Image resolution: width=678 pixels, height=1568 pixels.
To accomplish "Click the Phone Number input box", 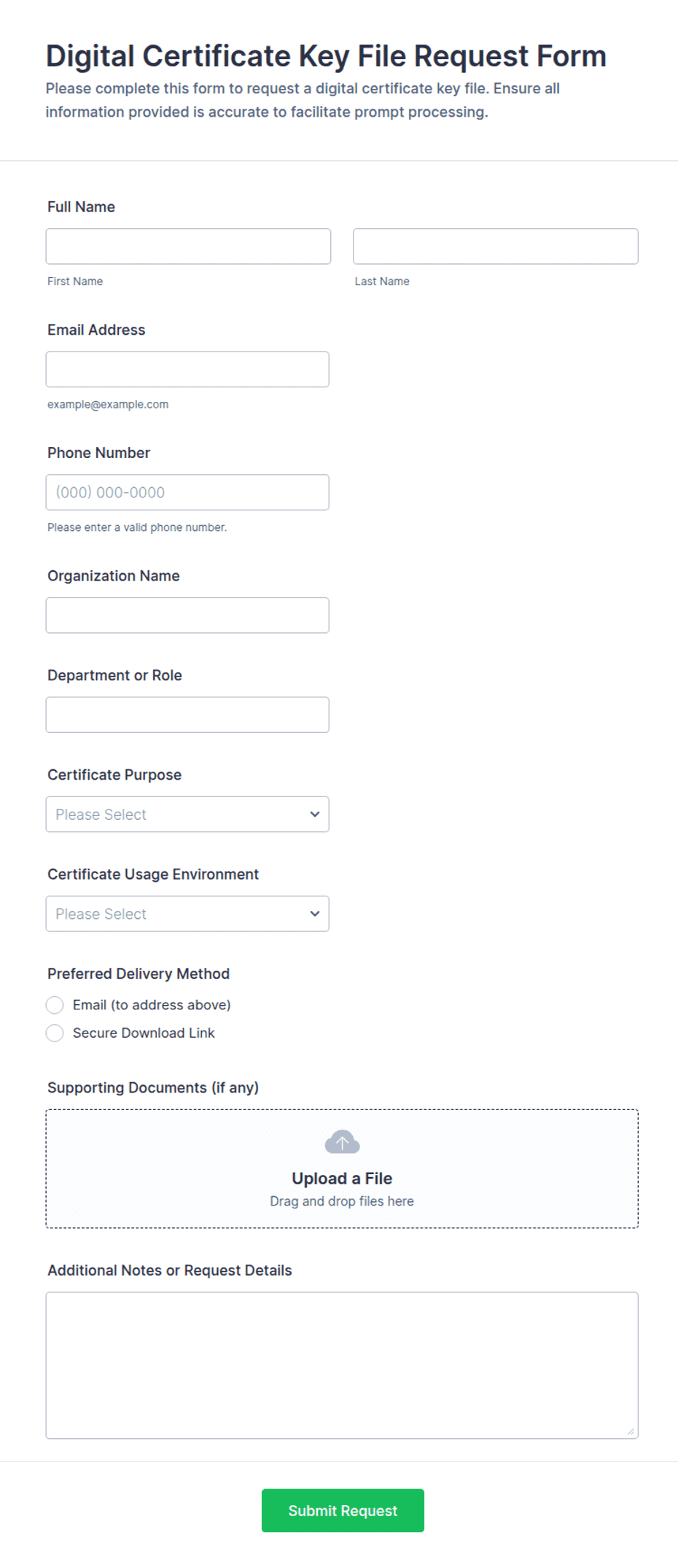I will coord(187,492).
